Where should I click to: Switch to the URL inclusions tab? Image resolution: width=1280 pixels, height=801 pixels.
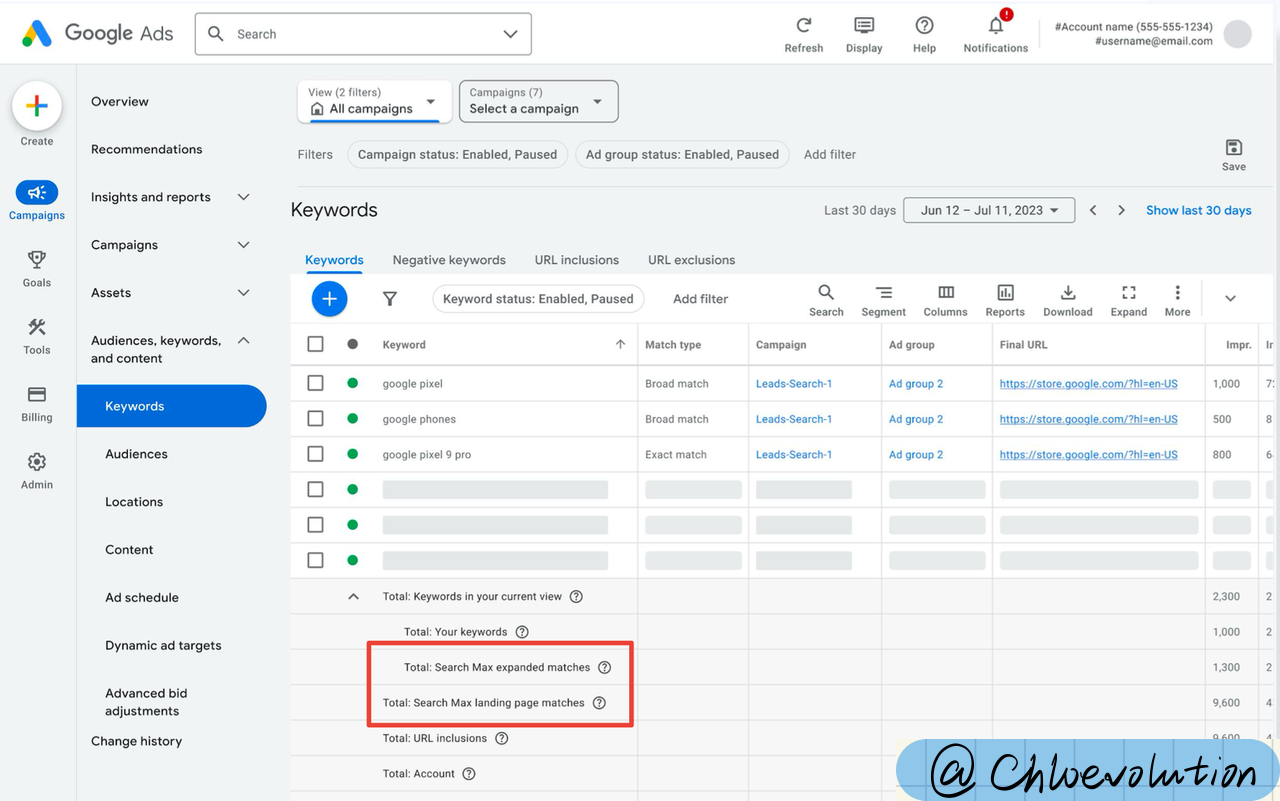pos(577,260)
